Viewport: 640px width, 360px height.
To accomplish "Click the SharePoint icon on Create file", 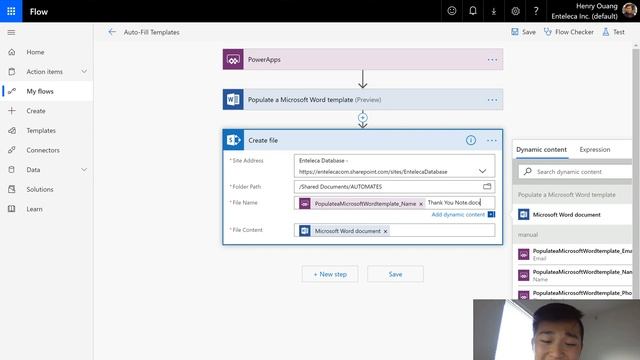I will pos(233,140).
